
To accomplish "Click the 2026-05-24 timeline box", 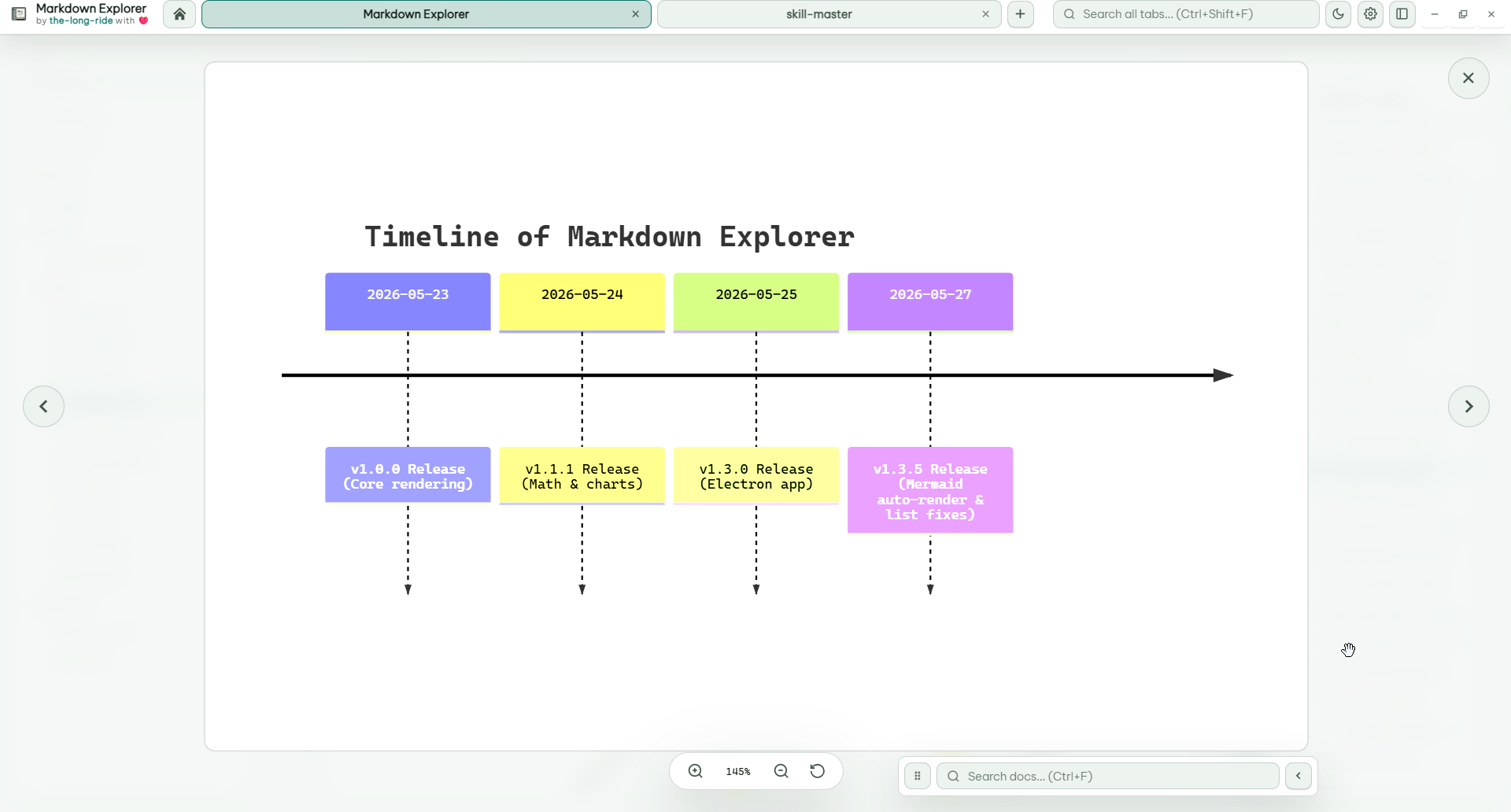I will click(x=582, y=302).
